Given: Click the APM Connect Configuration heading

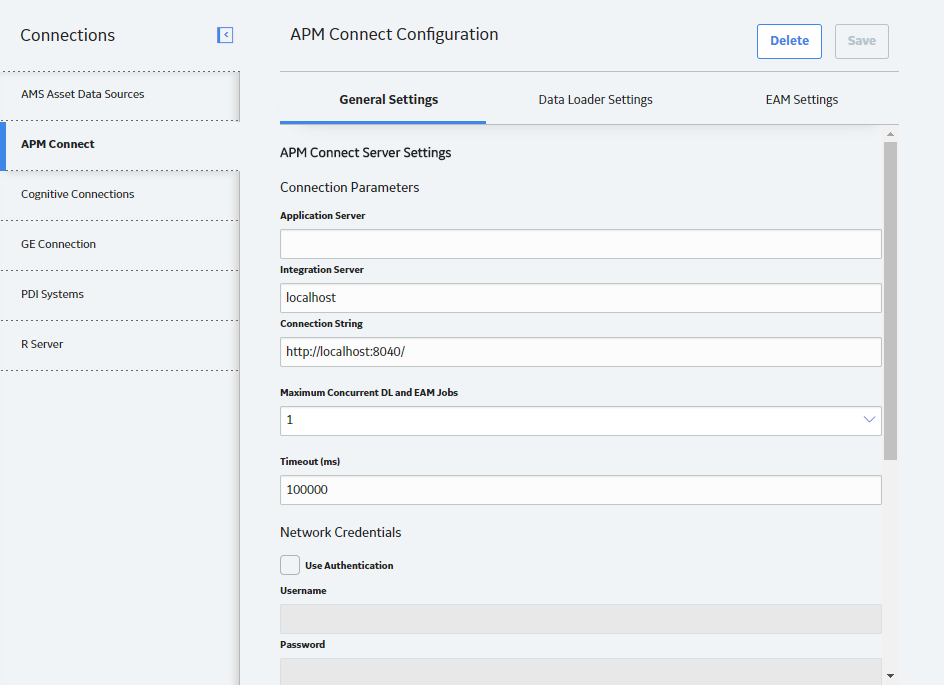Looking at the screenshot, I should (x=394, y=35).
